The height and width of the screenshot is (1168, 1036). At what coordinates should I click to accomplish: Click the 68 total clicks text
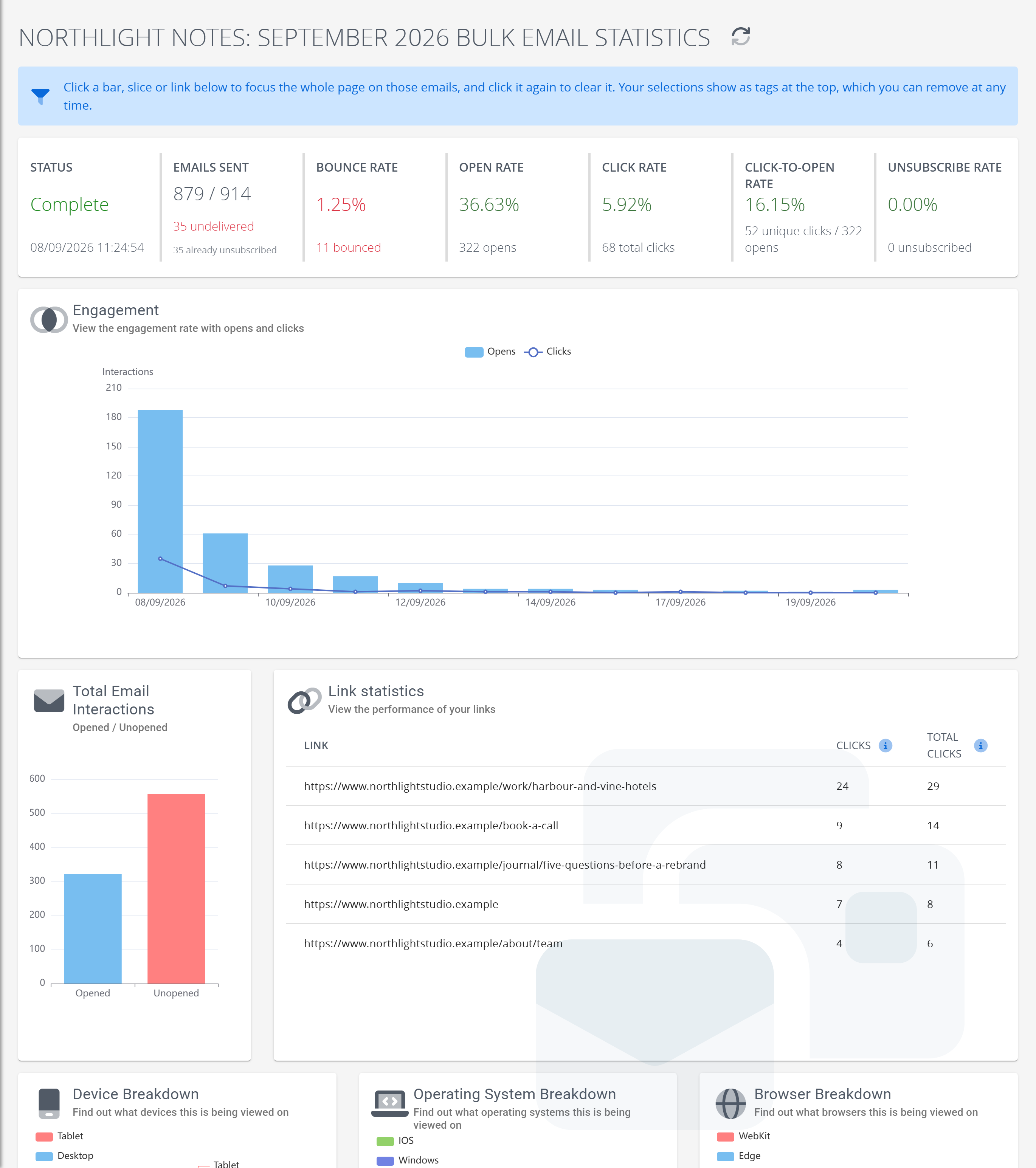coord(638,248)
